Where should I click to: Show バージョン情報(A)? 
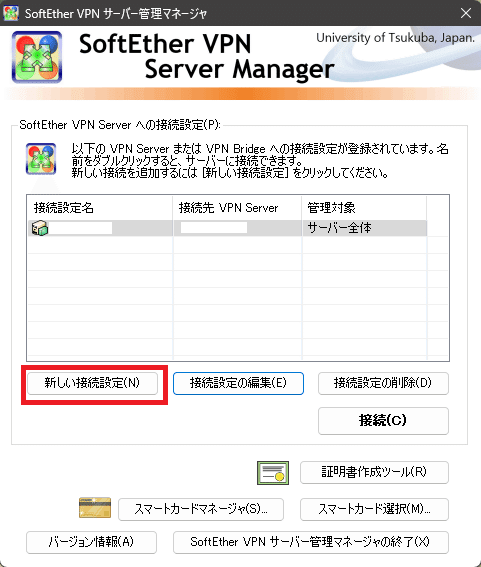pyautogui.click(x=91, y=542)
